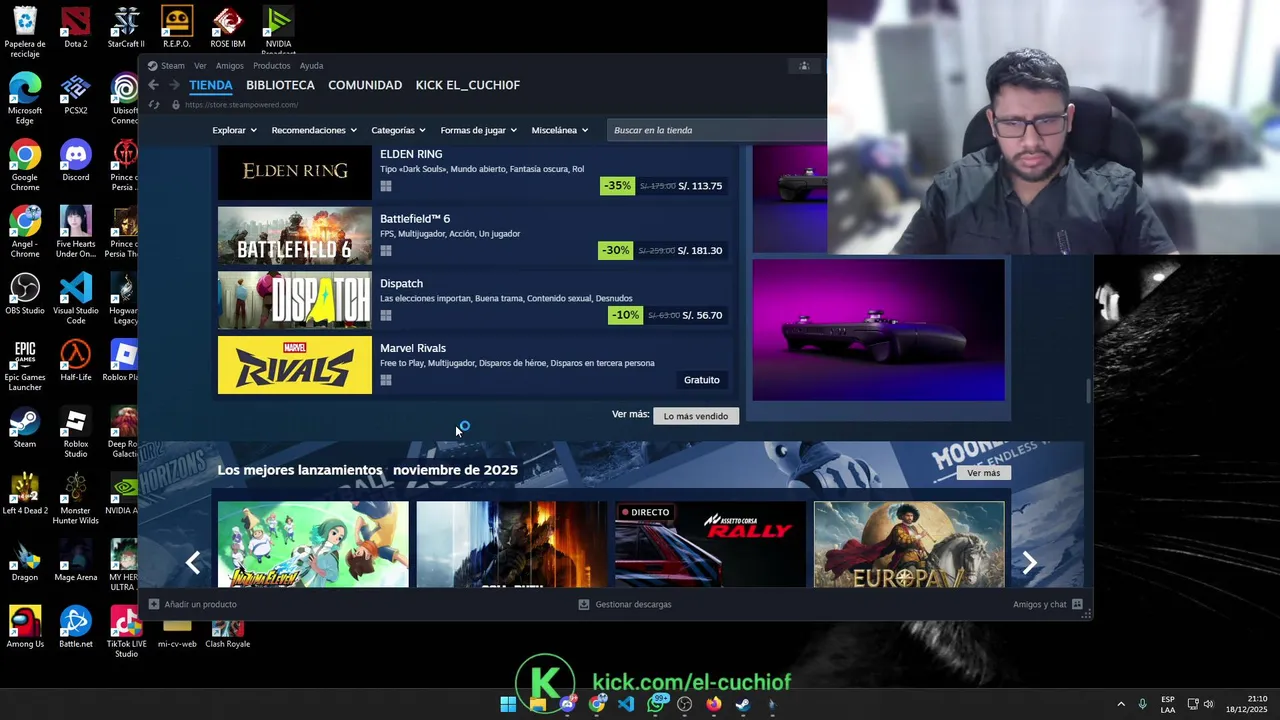The height and width of the screenshot is (720, 1280).
Task: Click next arrow on releases carousel
Action: [x=1029, y=562]
